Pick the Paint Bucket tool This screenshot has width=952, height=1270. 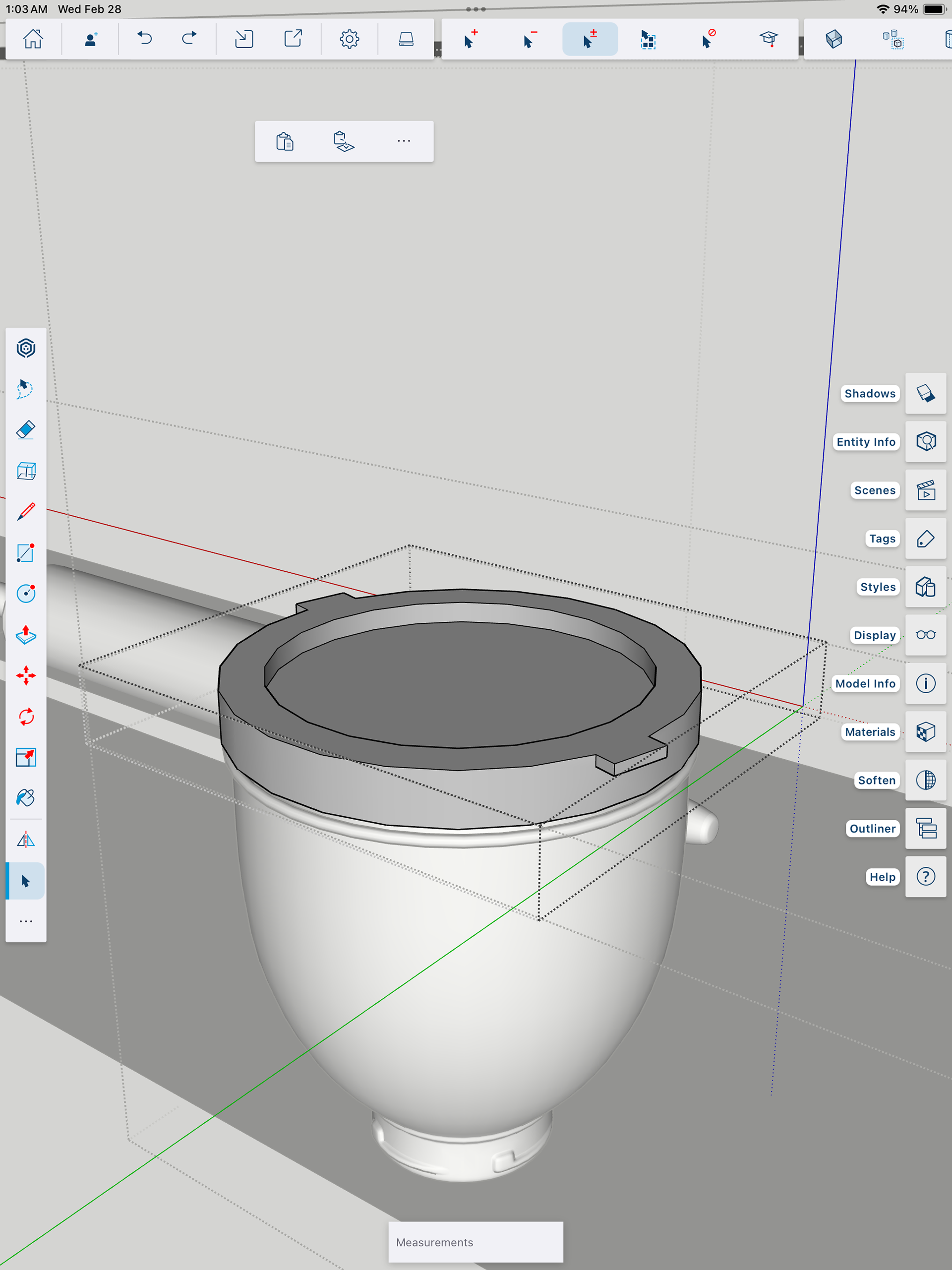[26, 798]
